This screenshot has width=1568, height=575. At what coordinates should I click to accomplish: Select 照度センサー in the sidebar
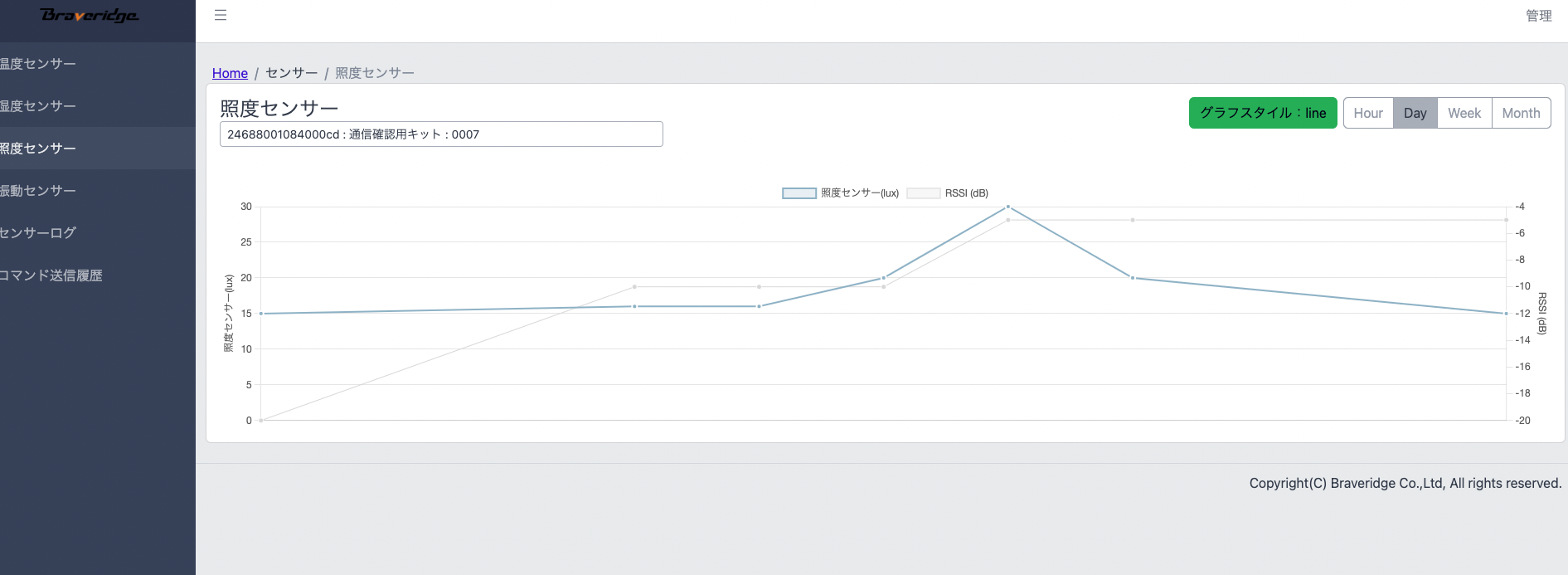coord(98,149)
